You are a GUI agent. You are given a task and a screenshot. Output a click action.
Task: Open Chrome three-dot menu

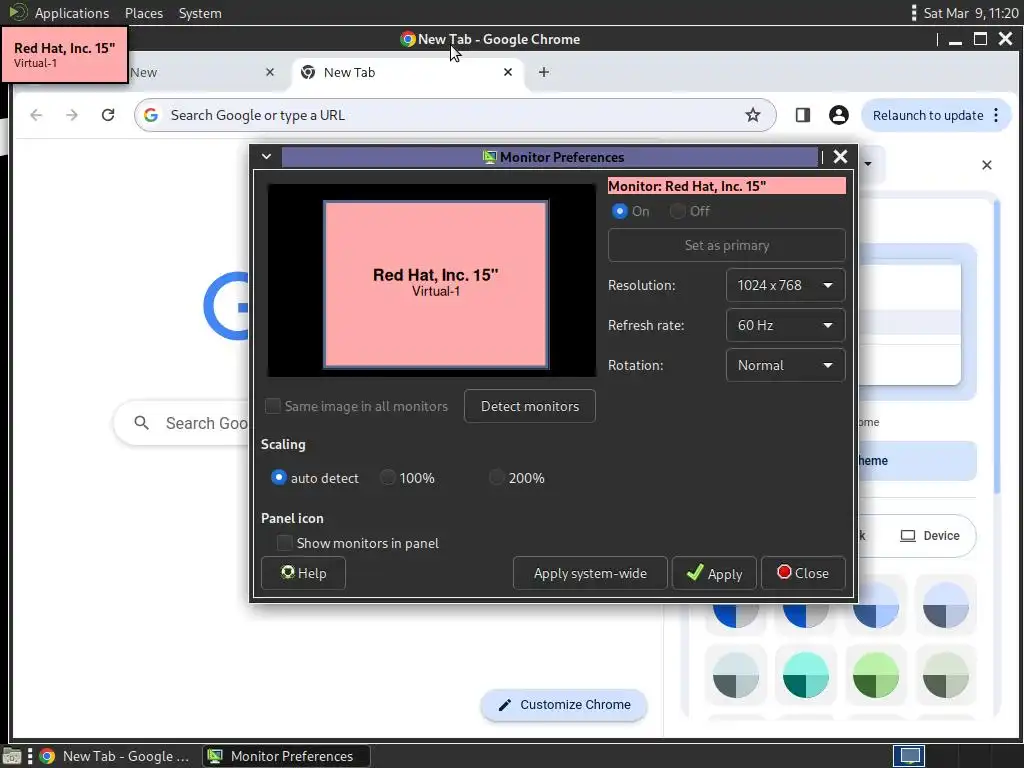click(996, 115)
